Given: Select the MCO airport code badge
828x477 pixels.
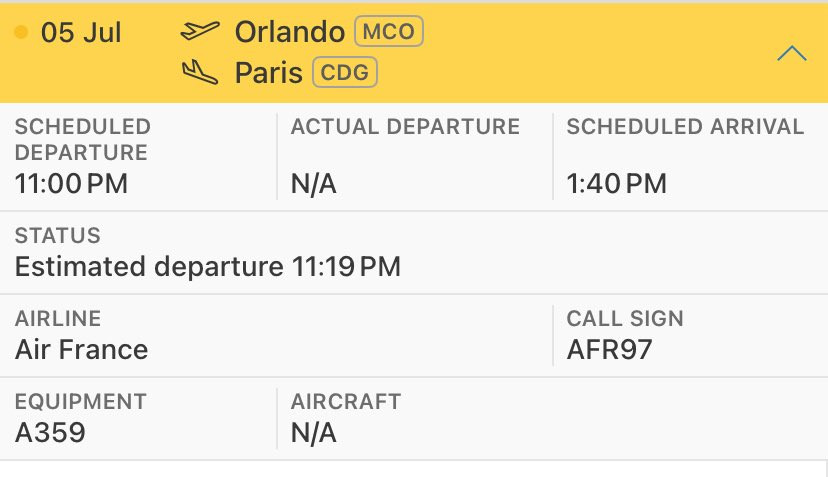Looking at the screenshot, I should (x=389, y=32).
